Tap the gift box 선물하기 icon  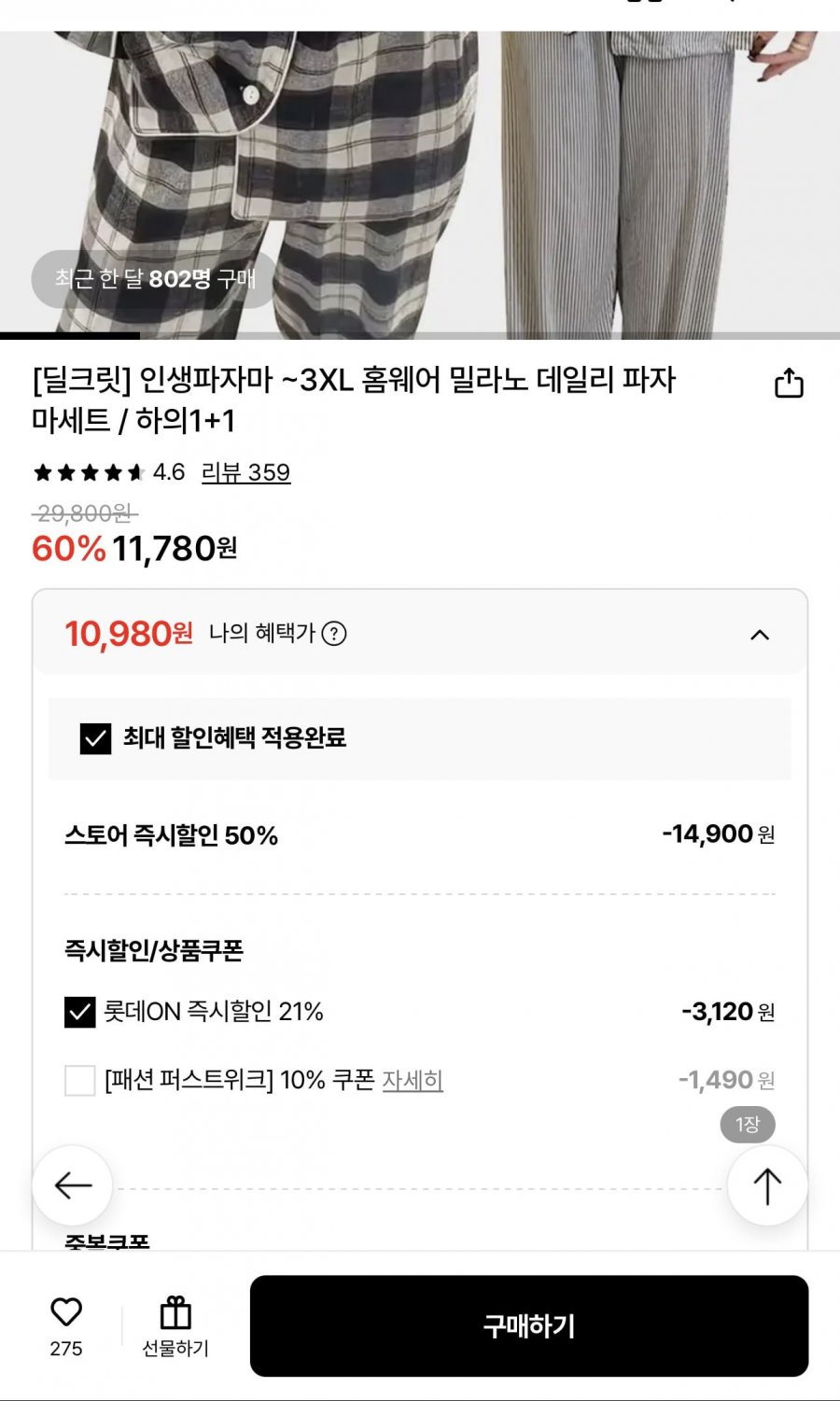click(175, 1313)
